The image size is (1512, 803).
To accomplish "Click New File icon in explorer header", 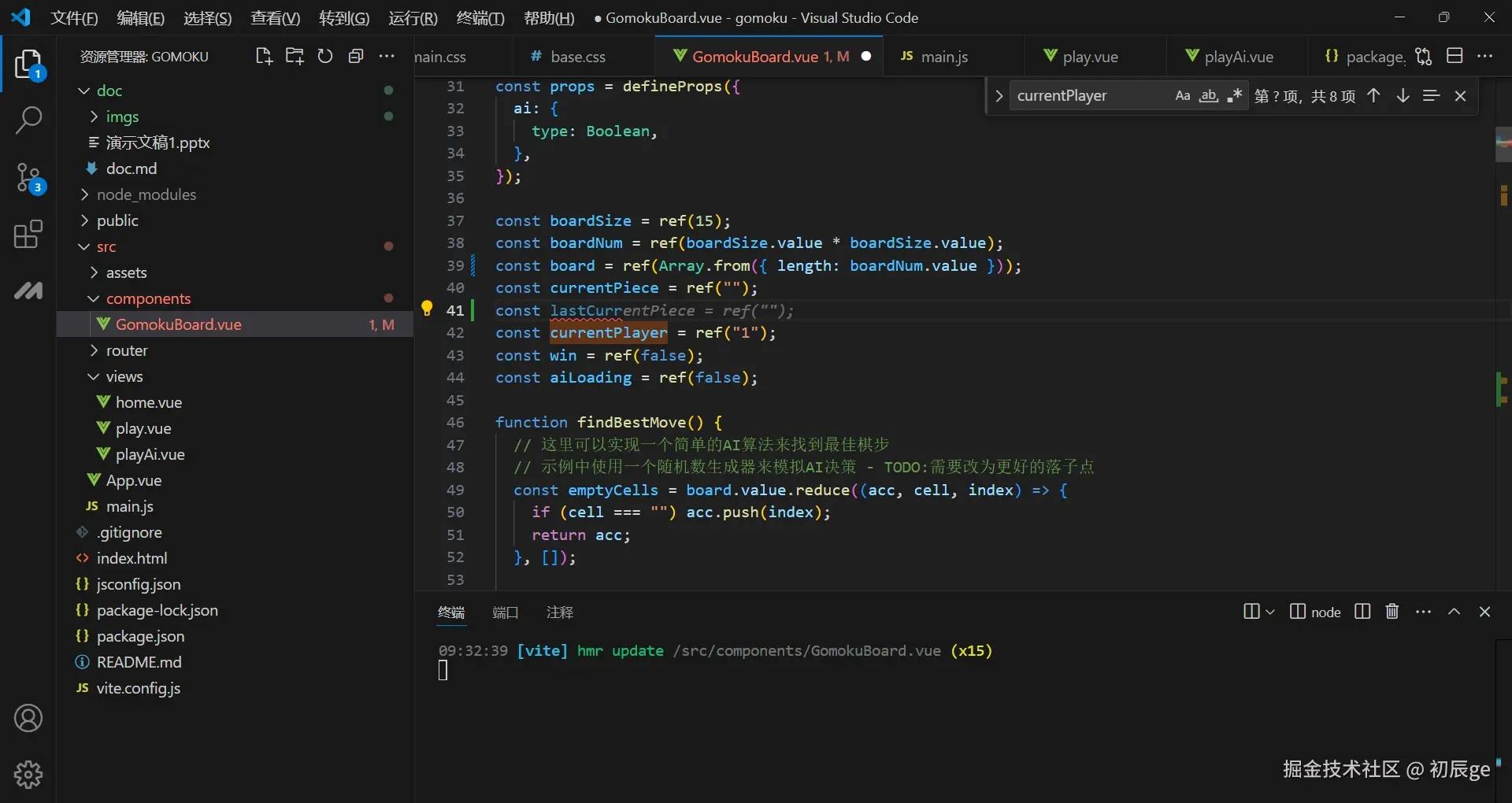I will click(x=264, y=56).
